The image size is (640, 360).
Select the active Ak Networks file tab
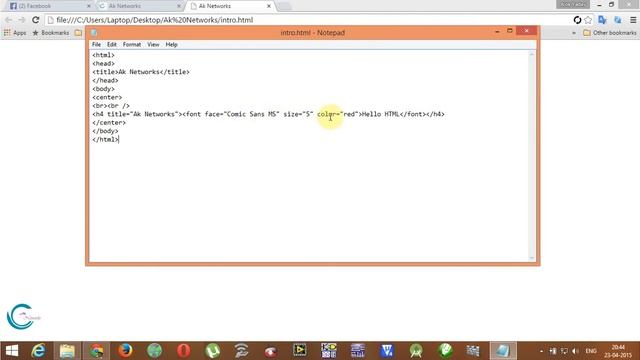[x=229, y=6]
